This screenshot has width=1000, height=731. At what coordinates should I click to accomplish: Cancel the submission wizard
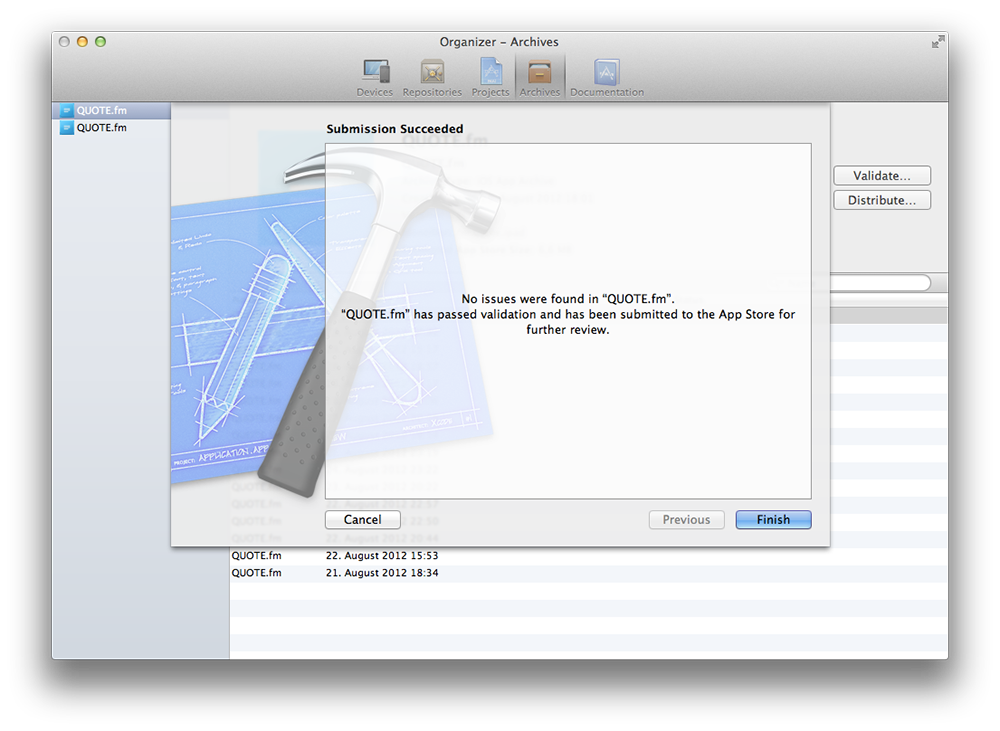click(362, 519)
